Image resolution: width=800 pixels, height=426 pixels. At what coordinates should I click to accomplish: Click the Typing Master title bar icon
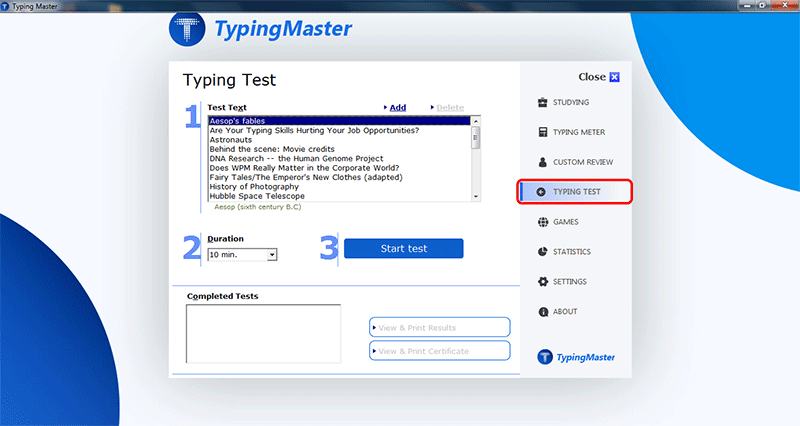point(5,6)
